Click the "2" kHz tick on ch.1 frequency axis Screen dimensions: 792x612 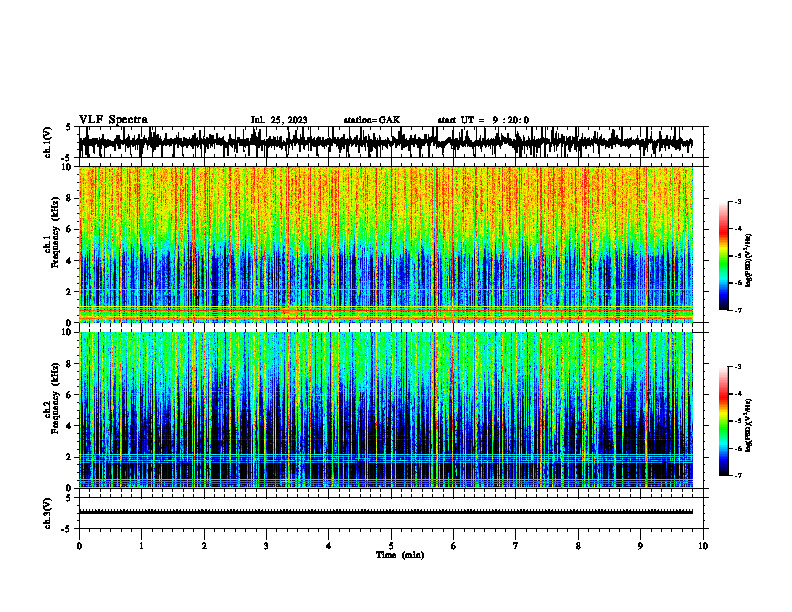tap(71, 292)
